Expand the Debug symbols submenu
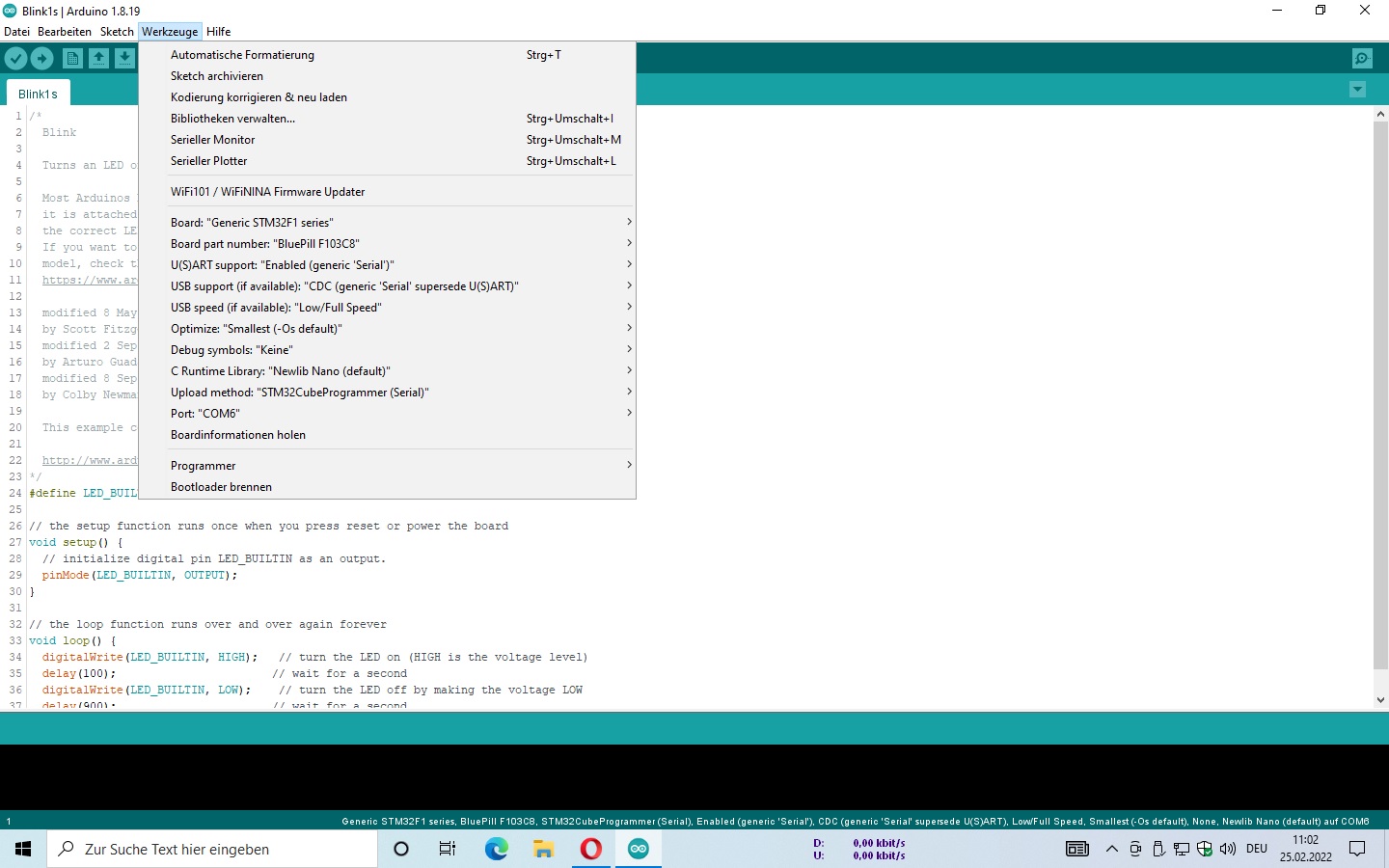The width and height of the screenshot is (1389, 868). (387, 350)
